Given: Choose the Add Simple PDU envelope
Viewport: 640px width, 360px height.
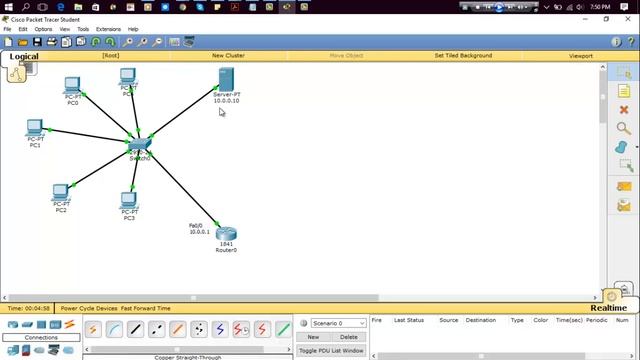Looking at the screenshot, I should pyautogui.click(x=624, y=187).
